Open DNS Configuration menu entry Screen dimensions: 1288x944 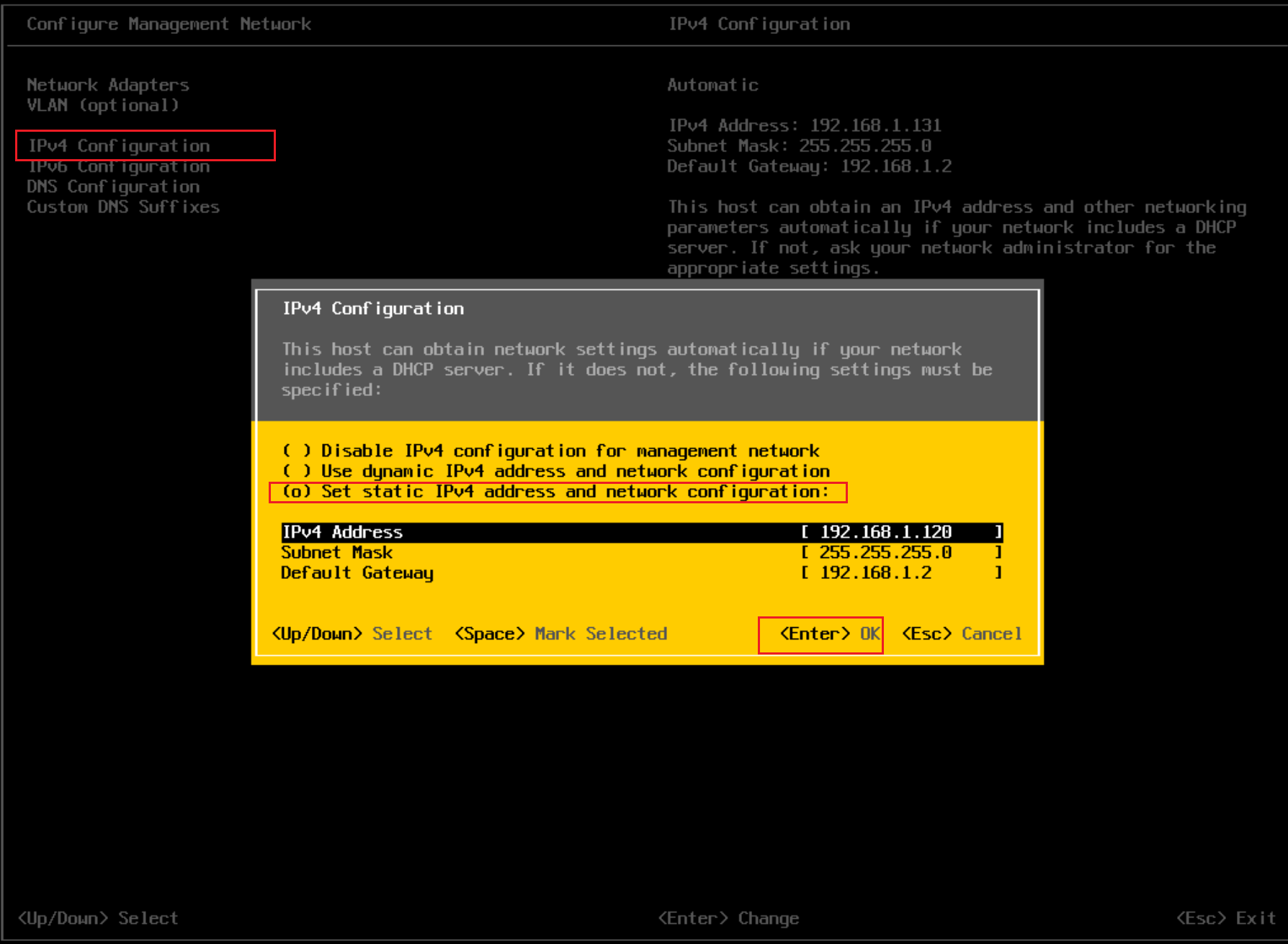[x=114, y=186]
